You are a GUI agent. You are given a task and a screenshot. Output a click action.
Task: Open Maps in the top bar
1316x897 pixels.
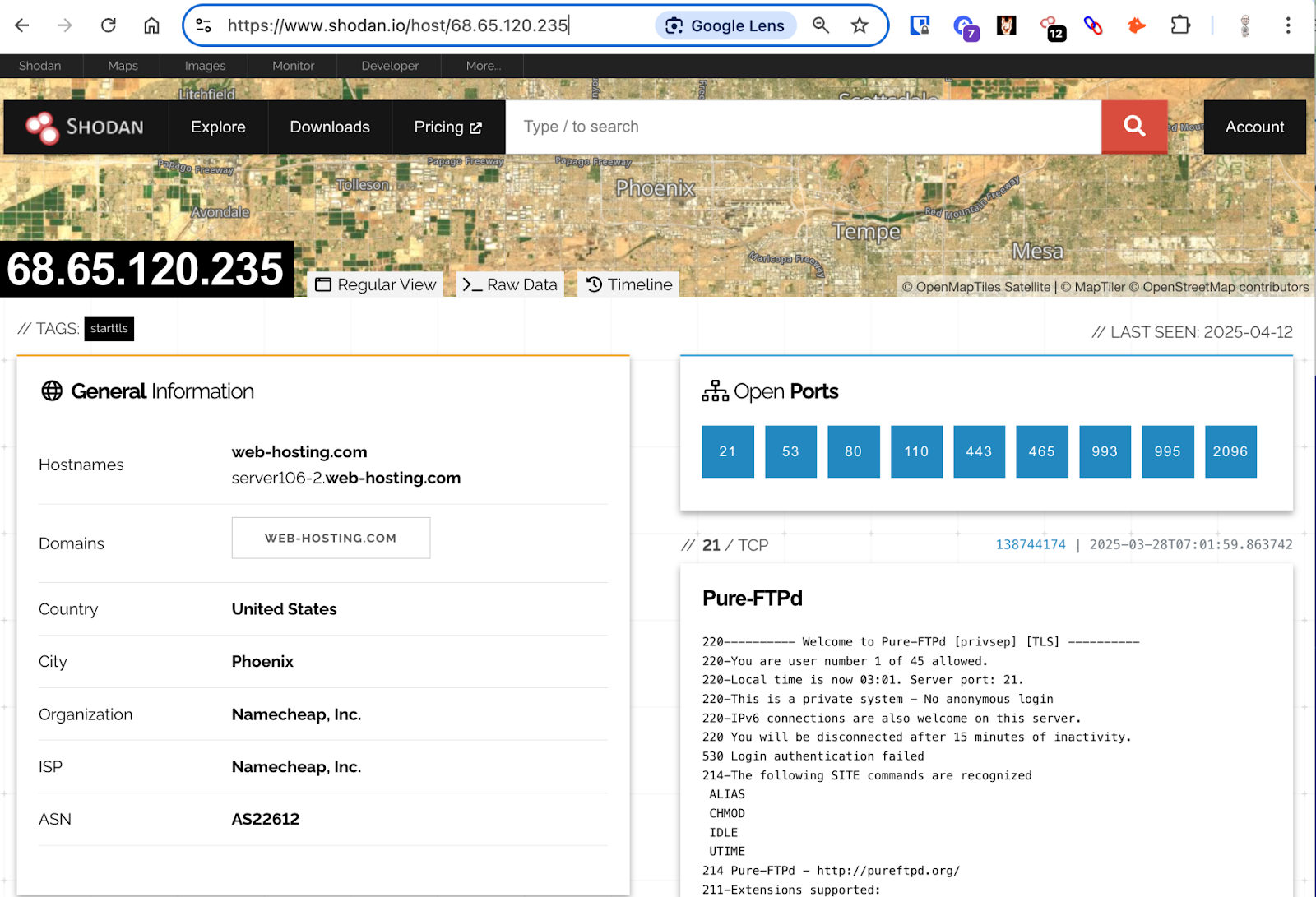123,66
